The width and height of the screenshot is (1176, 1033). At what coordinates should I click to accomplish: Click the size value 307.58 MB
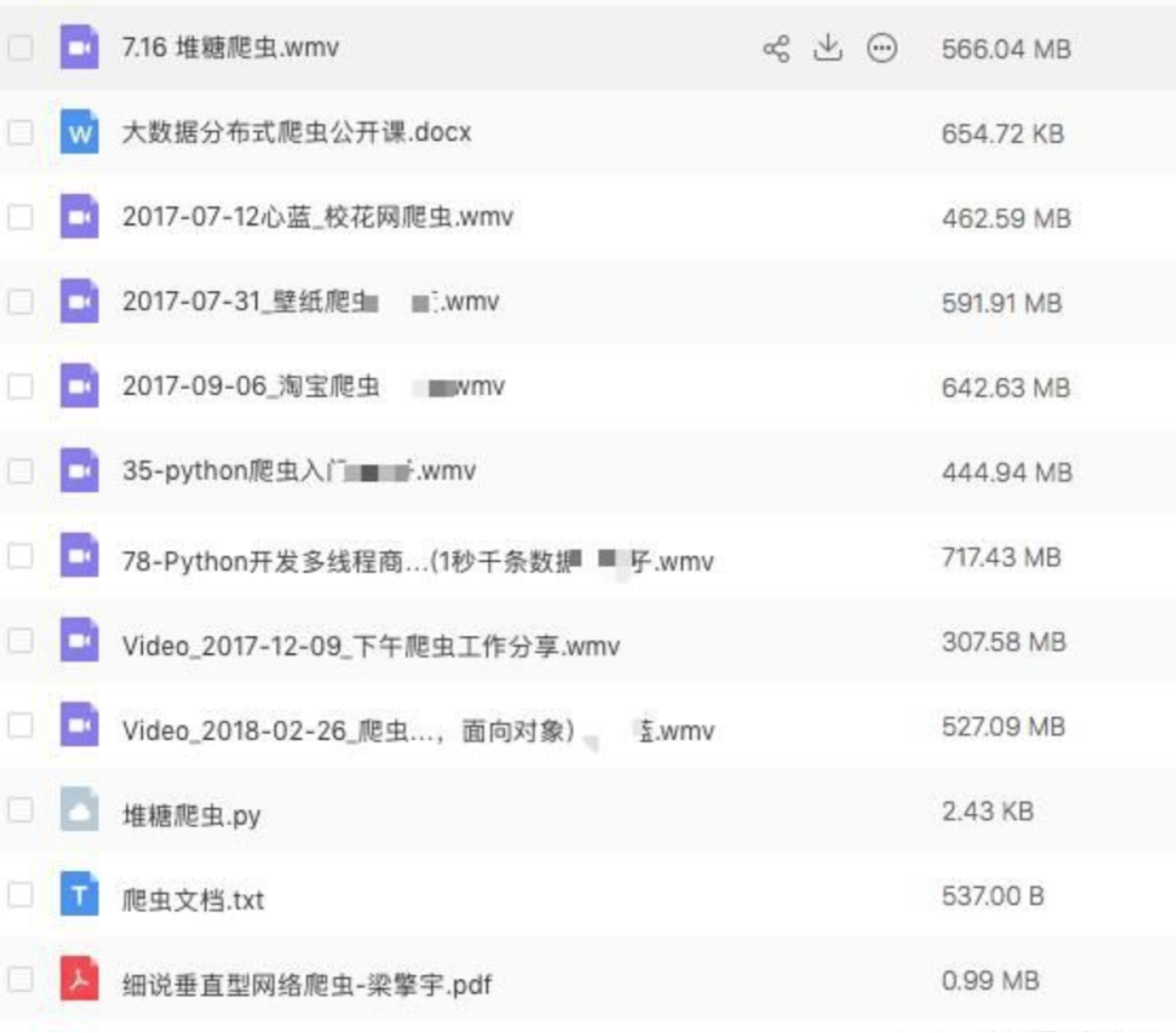[x=1004, y=642]
